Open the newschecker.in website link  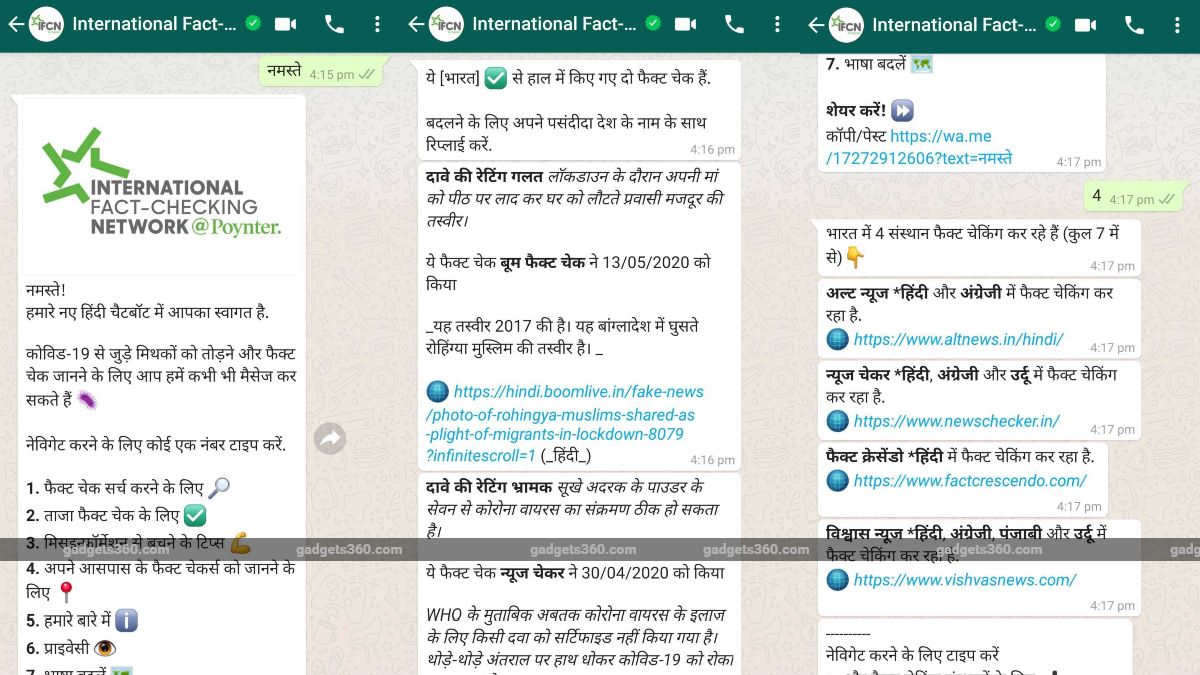coord(955,421)
